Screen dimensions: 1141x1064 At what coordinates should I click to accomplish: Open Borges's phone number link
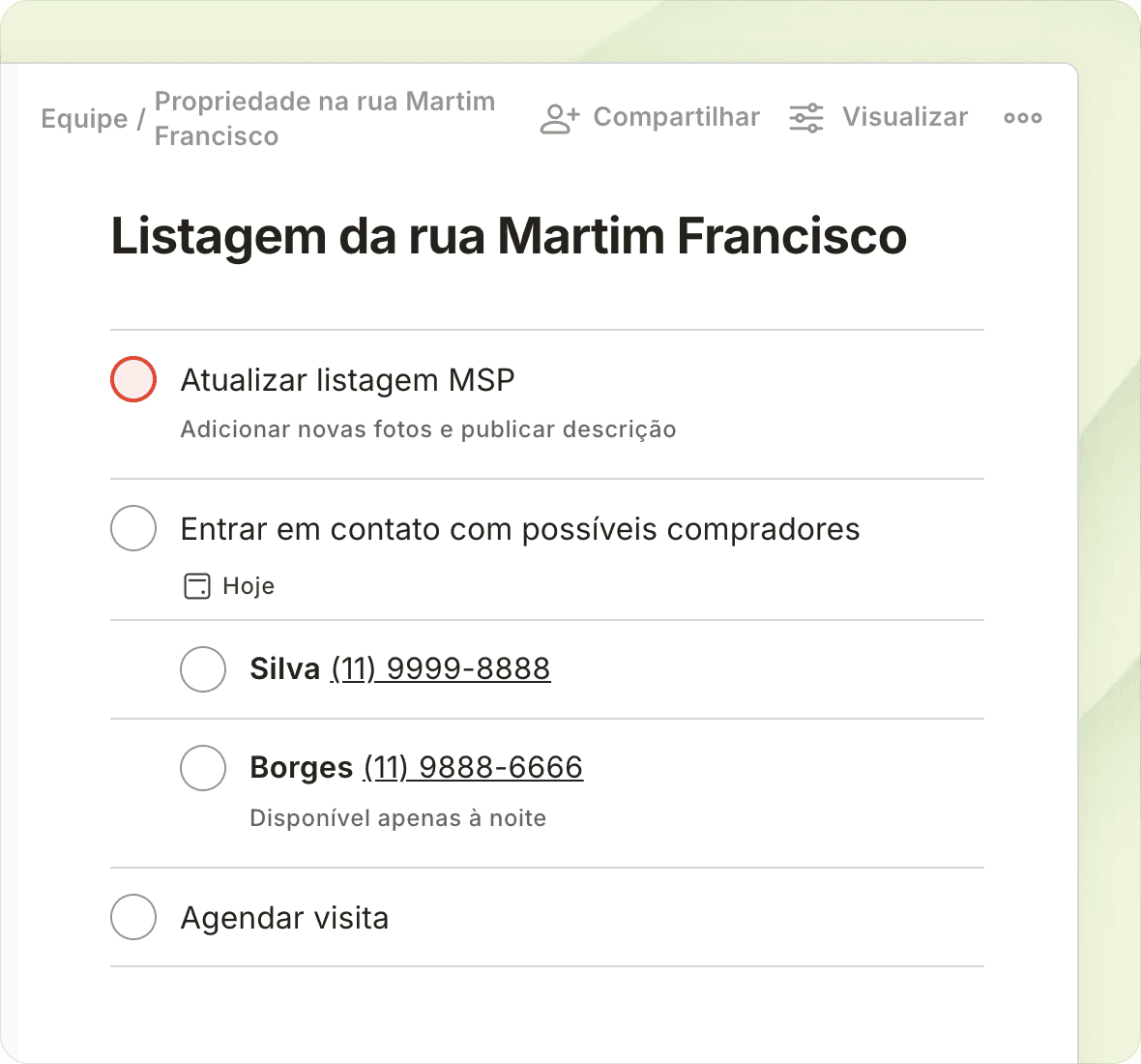coord(473,768)
